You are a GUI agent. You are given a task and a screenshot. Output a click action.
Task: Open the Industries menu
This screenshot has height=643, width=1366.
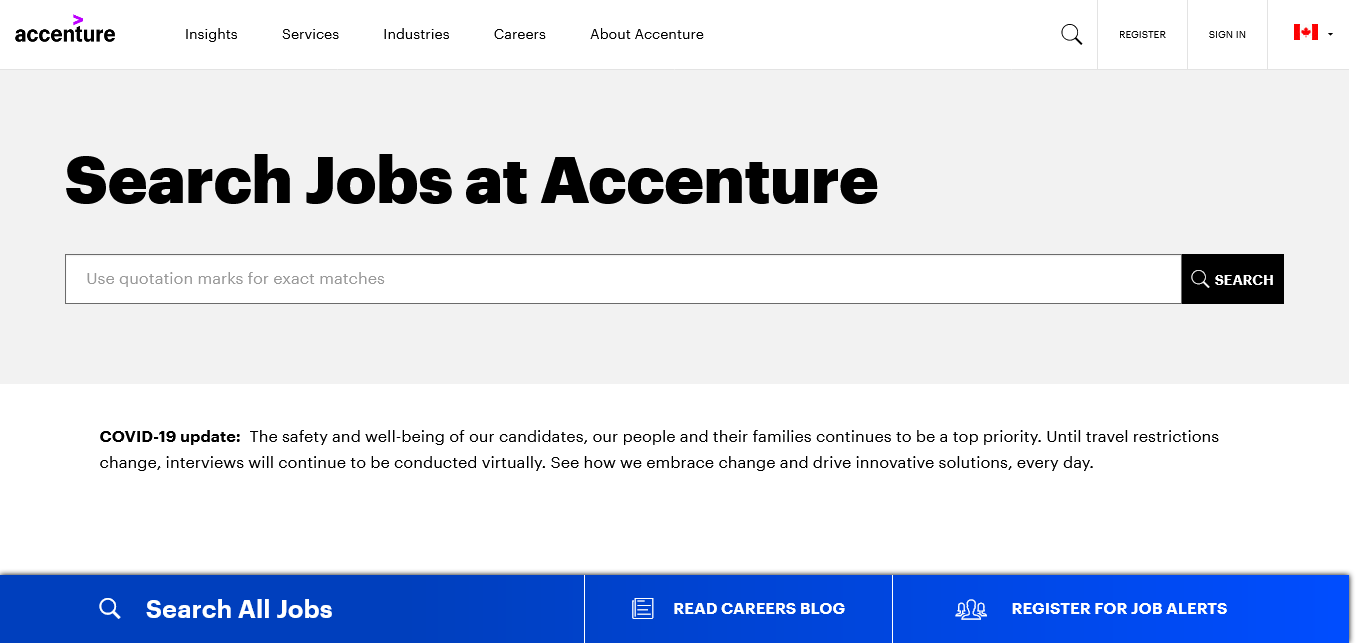coord(416,35)
